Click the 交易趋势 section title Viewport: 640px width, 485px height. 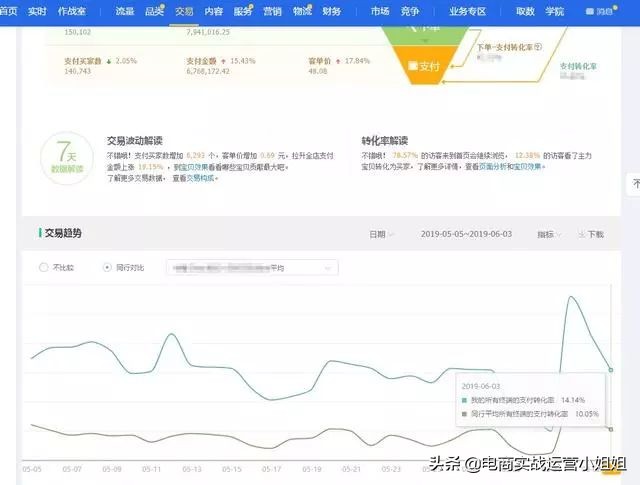pyautogui.click(x=63, y=233)
